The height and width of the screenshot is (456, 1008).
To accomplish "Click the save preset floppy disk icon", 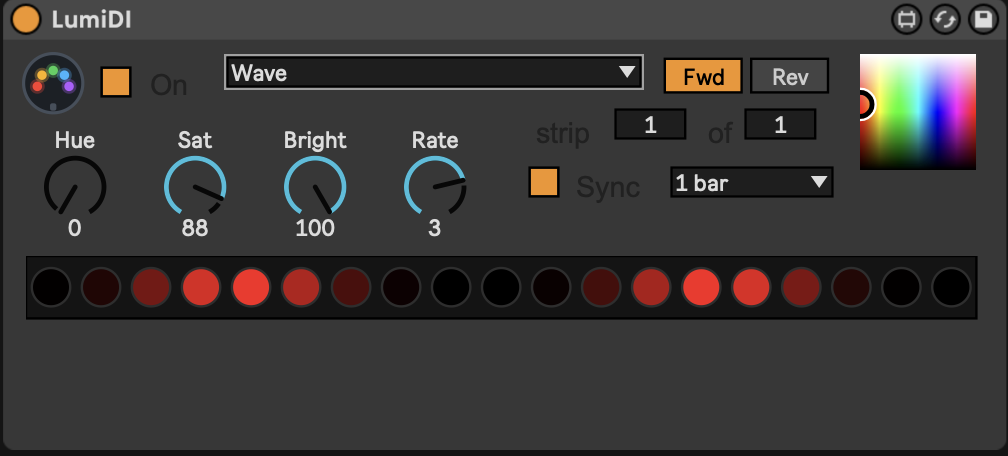I will click(984, 20).
